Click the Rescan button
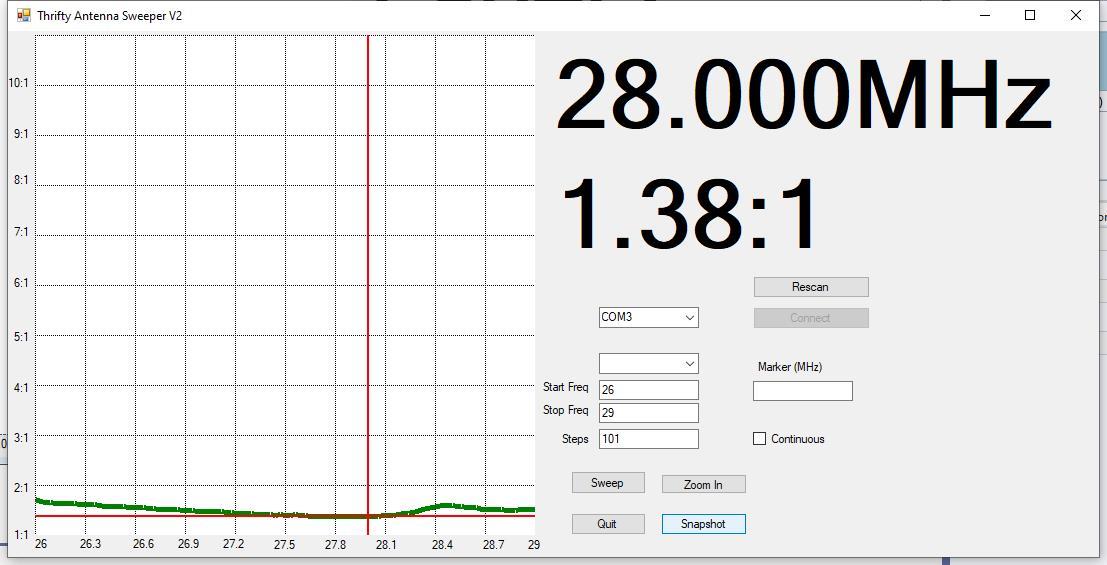This screenshot has height=565, width=1107. [811, 287]
